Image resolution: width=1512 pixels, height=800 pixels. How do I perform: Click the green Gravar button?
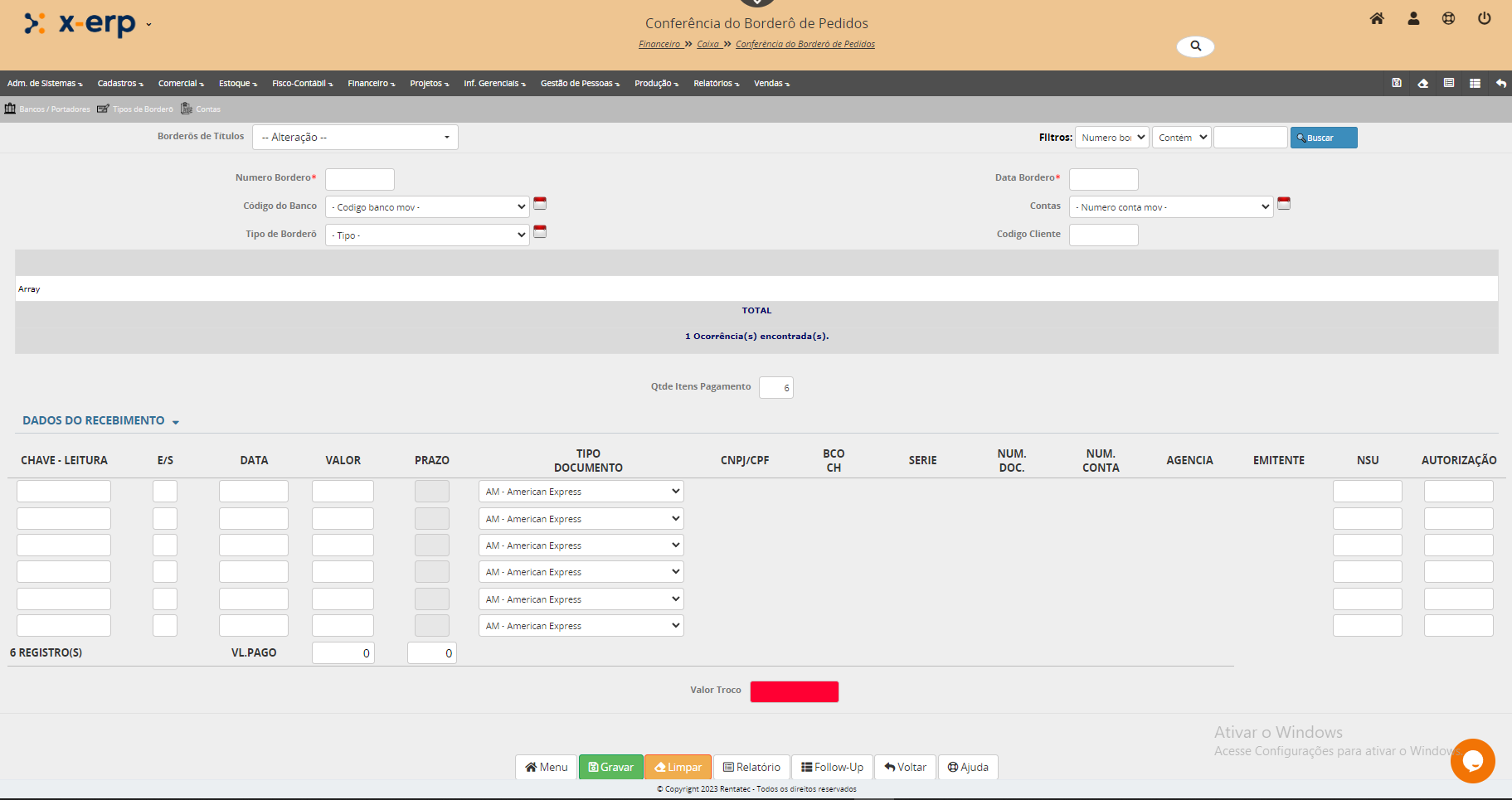coord(610,767)
